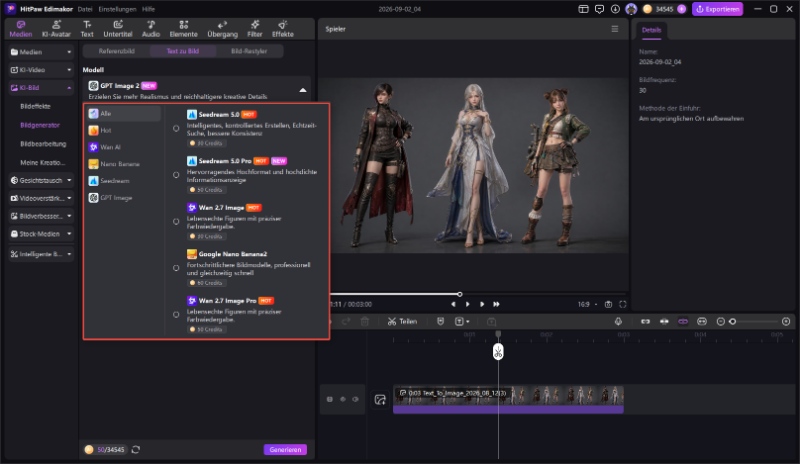
Task: Open the aspect ratio 16:9 dropdown
Action: coord(587,304)
